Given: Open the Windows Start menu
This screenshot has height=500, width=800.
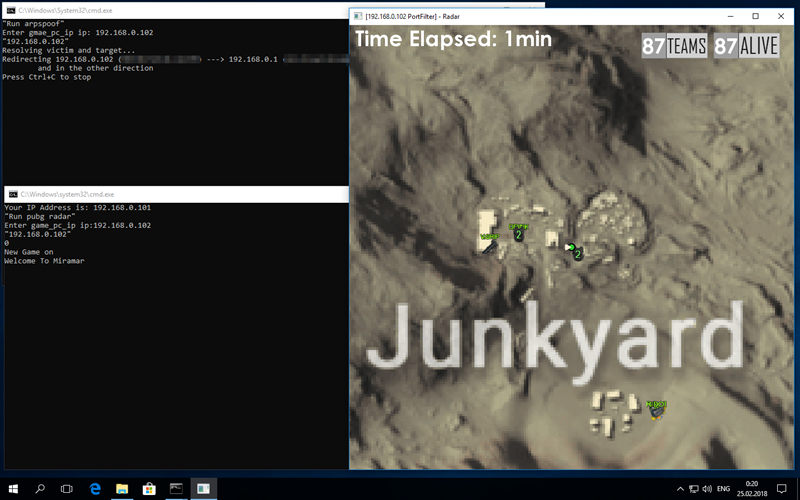Looking at the screenshot, I should [x=13, y=489].
